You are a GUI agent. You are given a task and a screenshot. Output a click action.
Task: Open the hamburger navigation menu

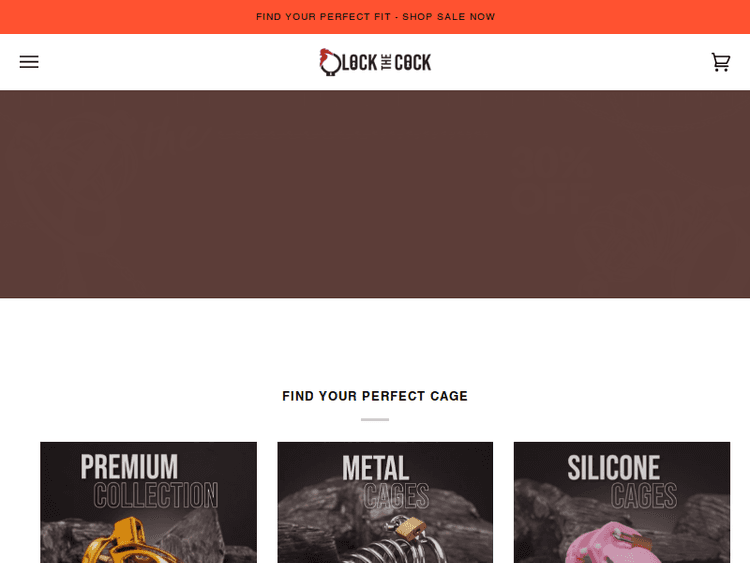(x=29, y=62)
